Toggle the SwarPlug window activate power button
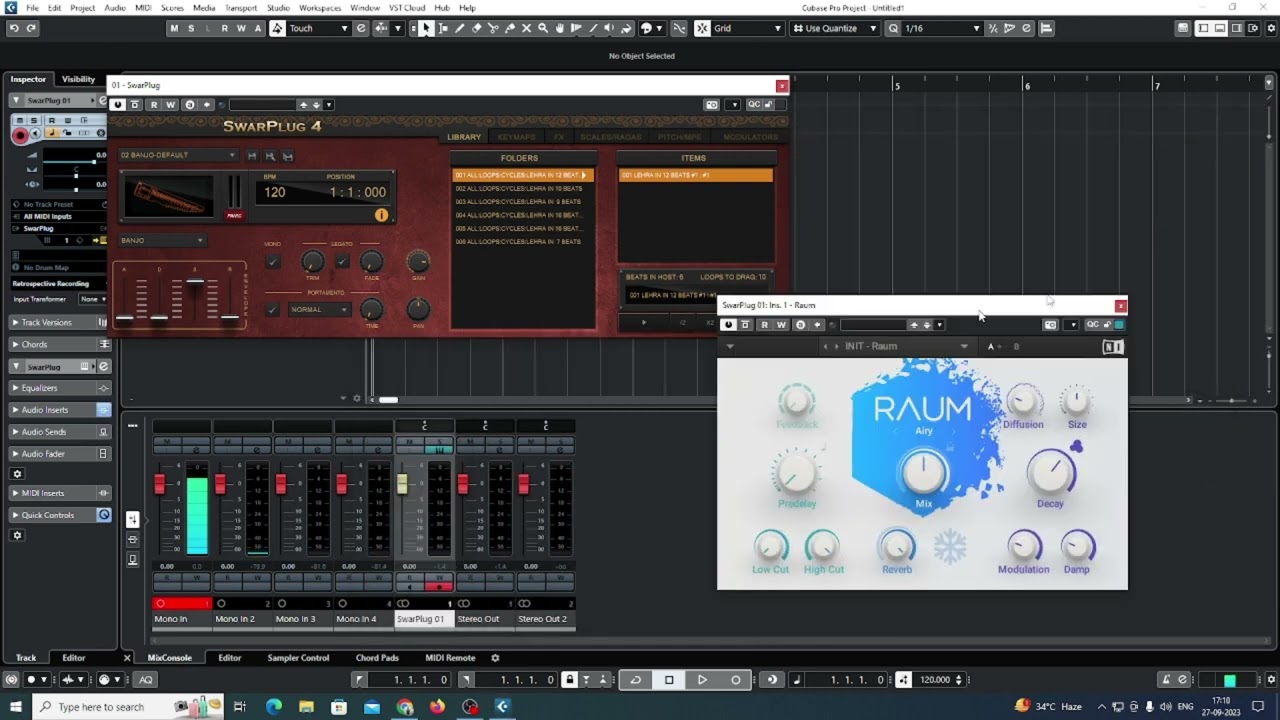This screenshot has width=1280, height=720. [x=117, y=105]
